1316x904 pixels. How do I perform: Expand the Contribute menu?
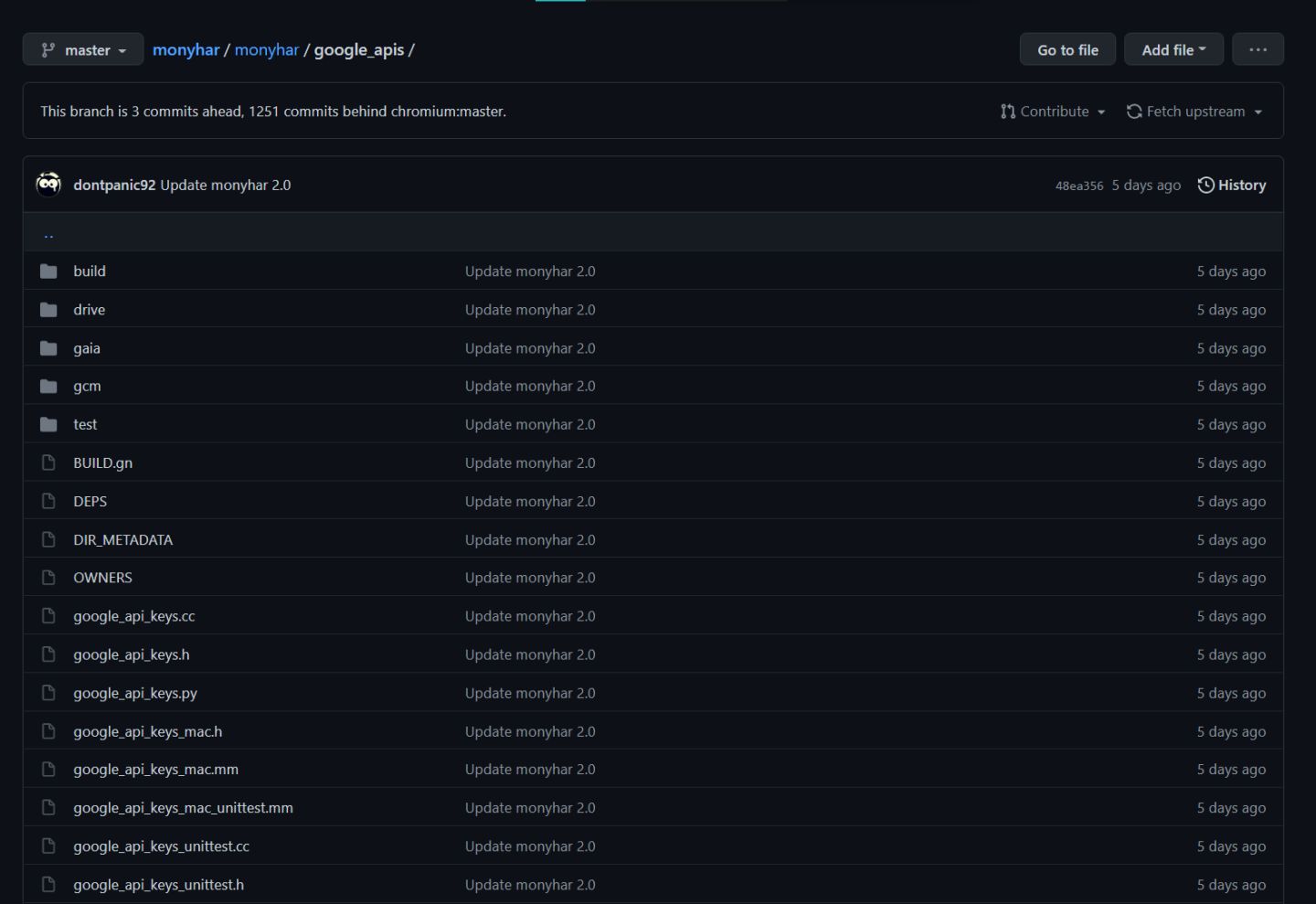[x=1053, y=112]
